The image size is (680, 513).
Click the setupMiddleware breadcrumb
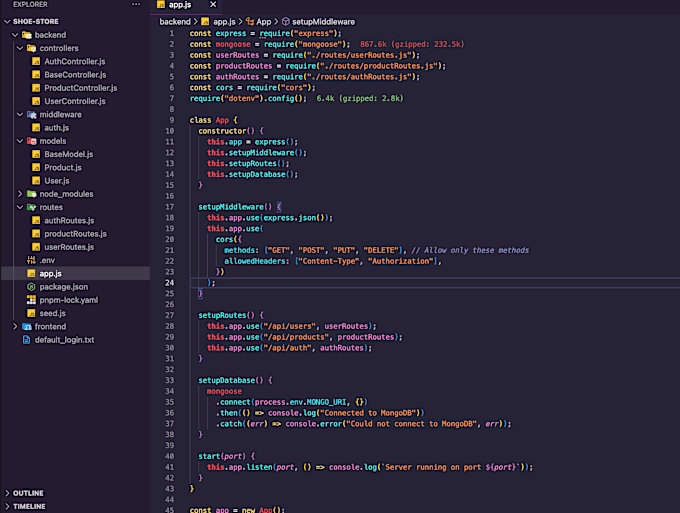pyautogui.click(x=323, y=22)
